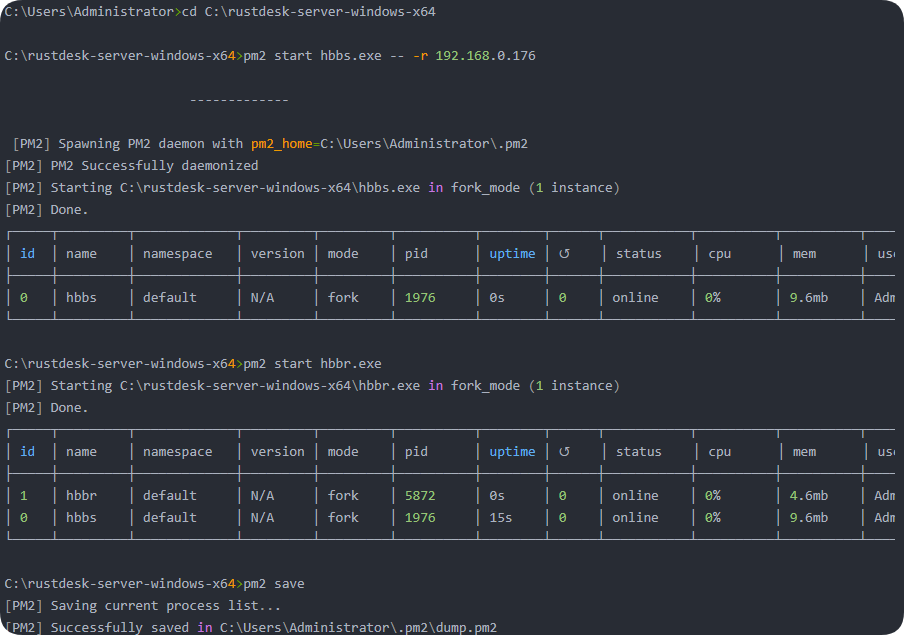Image resolution: width=904 pixels, height=635 pixels.
Task: Click the restart count icon in the first table header
Action: point(564,254)
